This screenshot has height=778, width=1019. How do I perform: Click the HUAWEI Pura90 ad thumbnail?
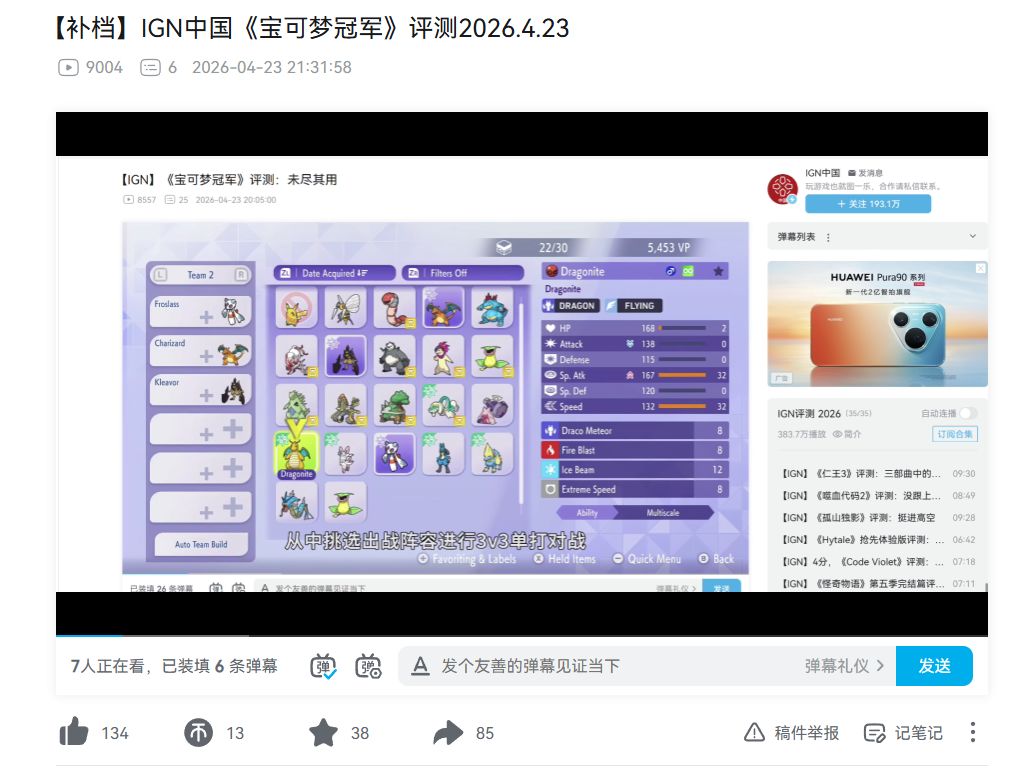877,324
